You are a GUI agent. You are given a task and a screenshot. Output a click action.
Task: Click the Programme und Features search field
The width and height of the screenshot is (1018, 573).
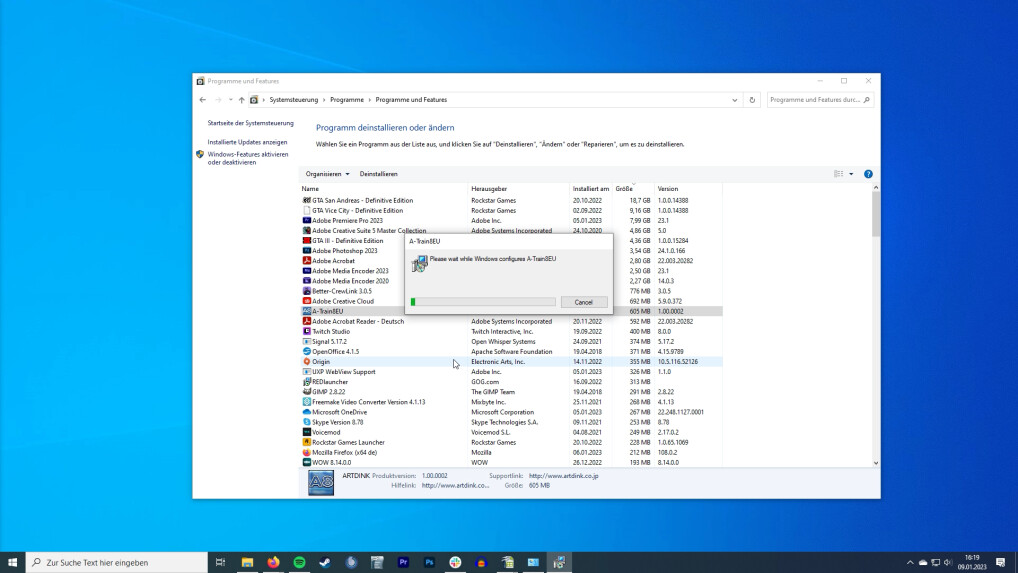[x=814, y=100]
